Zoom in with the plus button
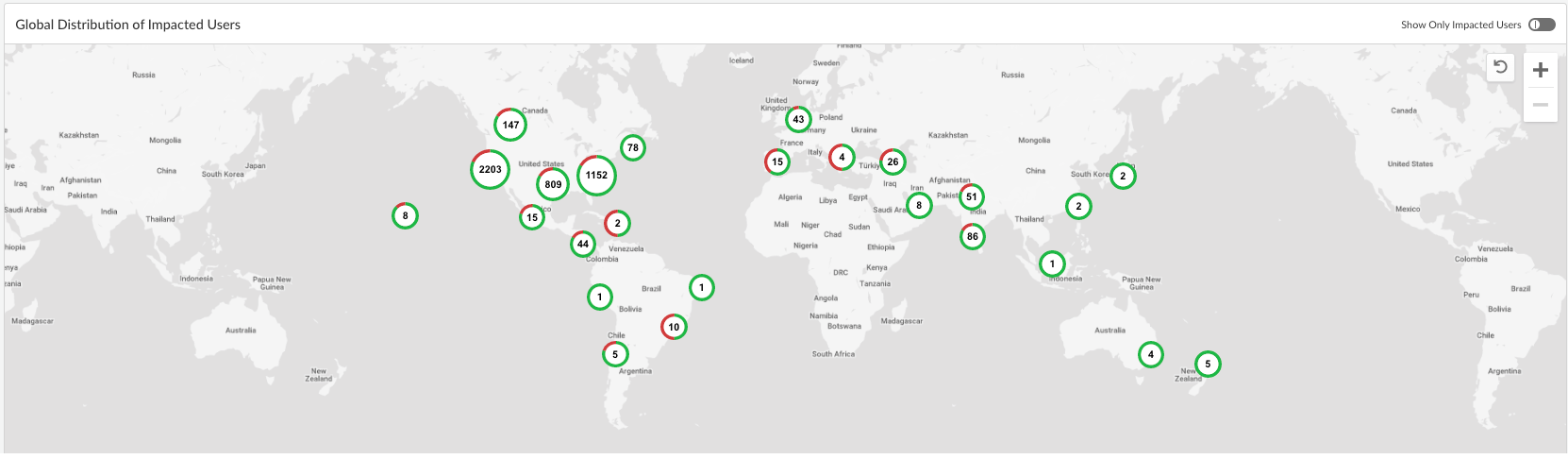This screenshot has width=1568, height=459. tap(1540, 70)
